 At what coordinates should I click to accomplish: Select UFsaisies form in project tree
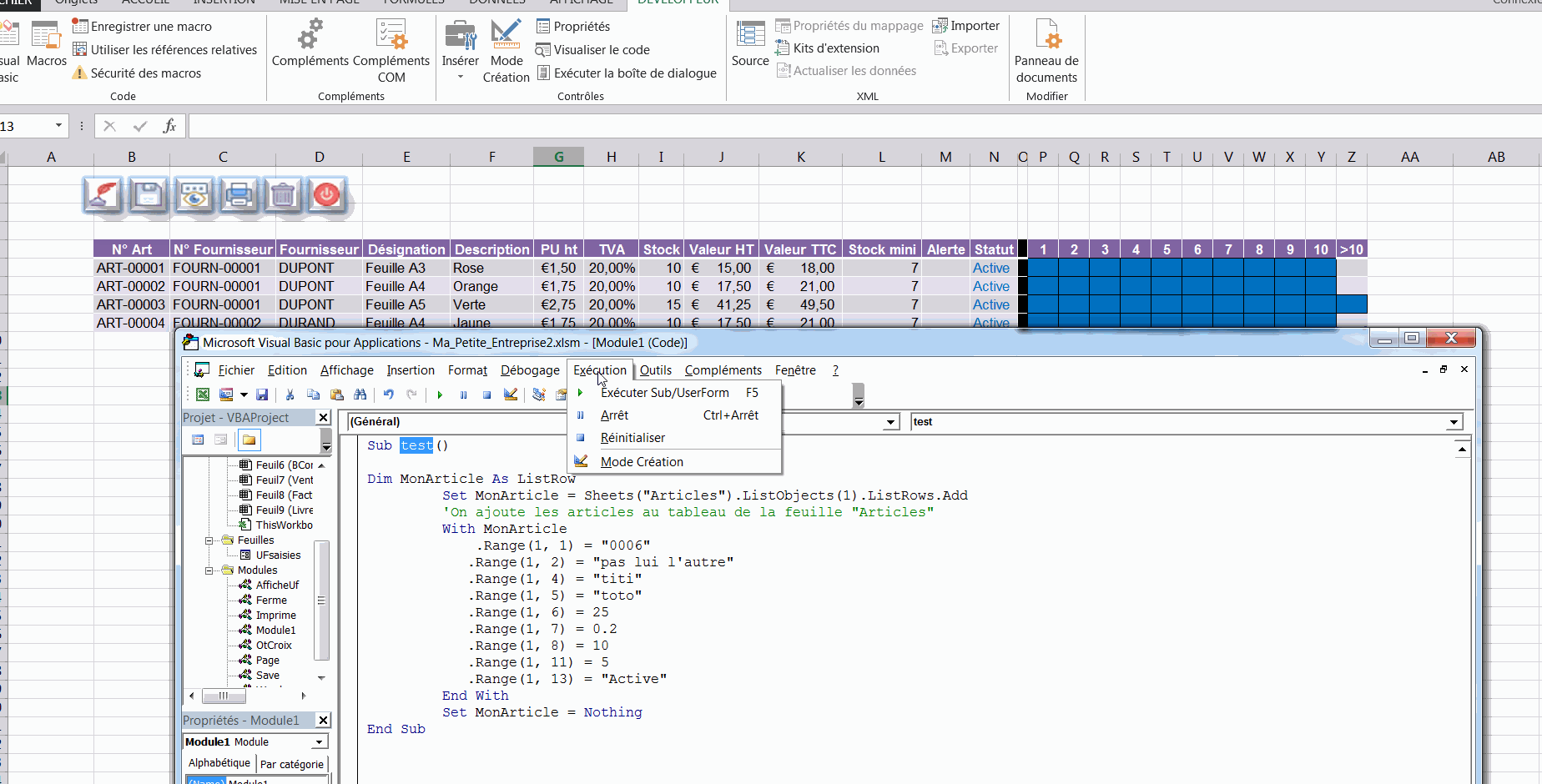tap(278, 555)
